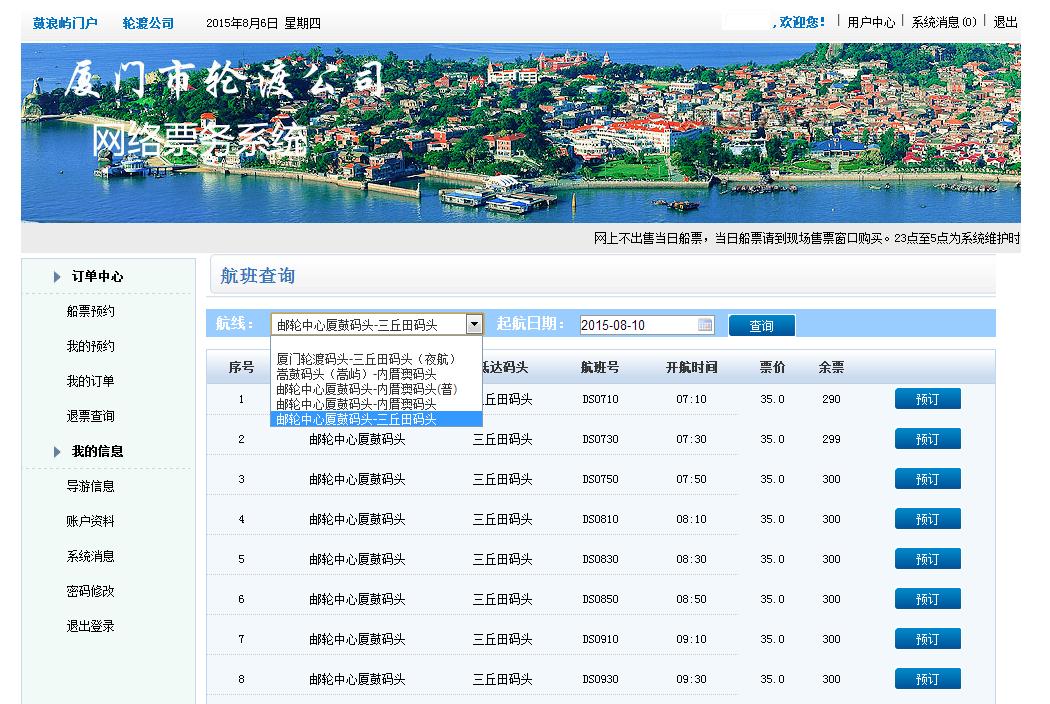This screenshot has width=1050, height=704.
Task: Open the 轮渡公司 link
Action: (x=148, y=23)
